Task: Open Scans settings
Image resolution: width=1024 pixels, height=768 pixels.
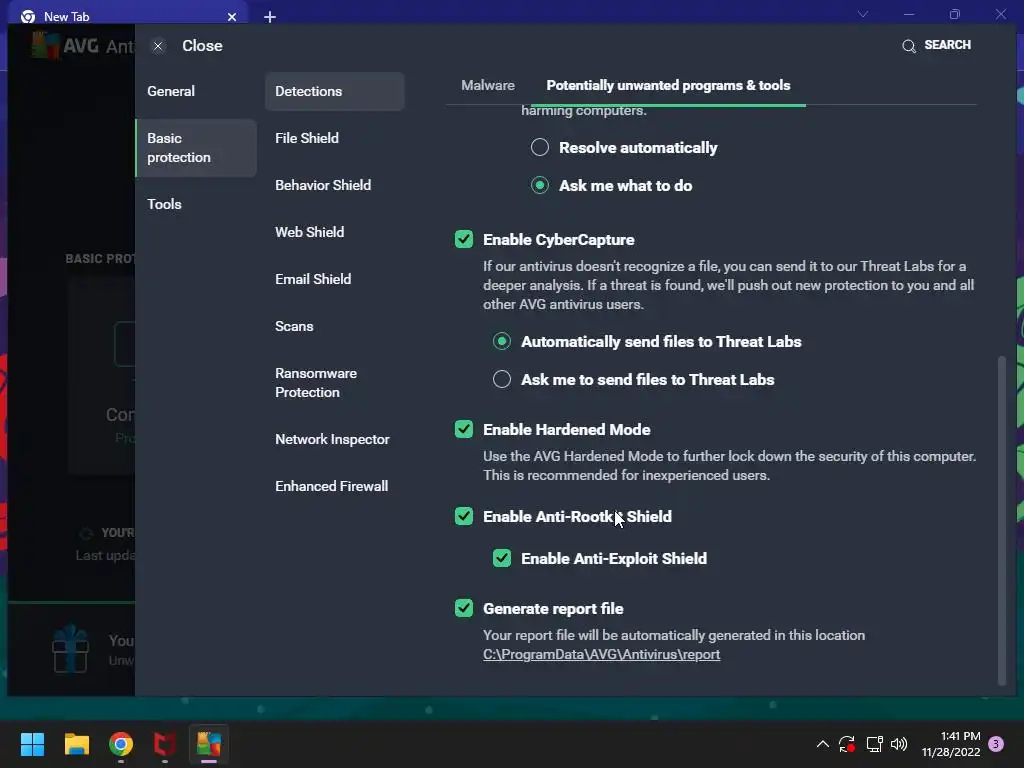Action: pos(294,327)
